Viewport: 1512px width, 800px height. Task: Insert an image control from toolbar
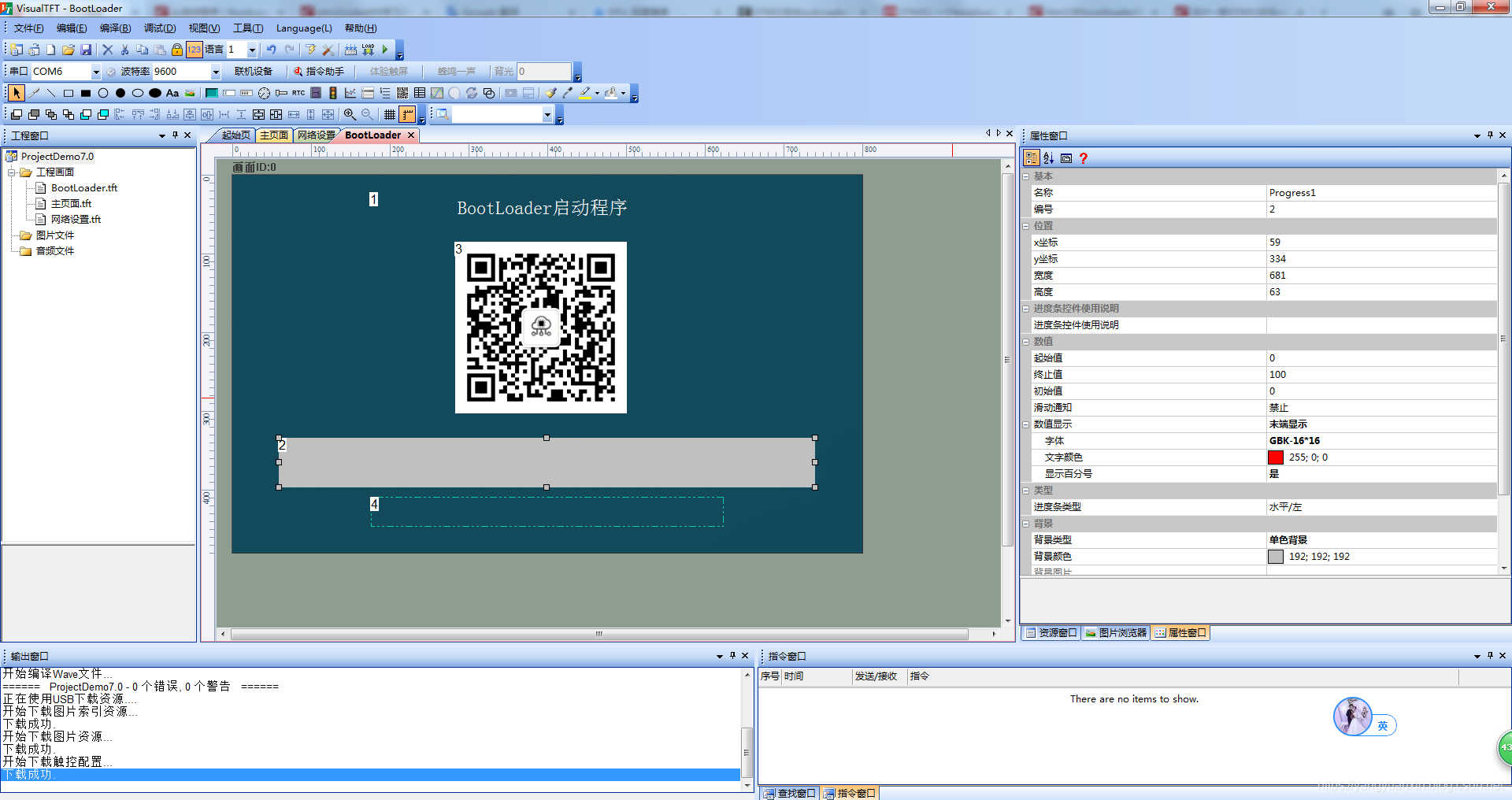tap(190, 93)
